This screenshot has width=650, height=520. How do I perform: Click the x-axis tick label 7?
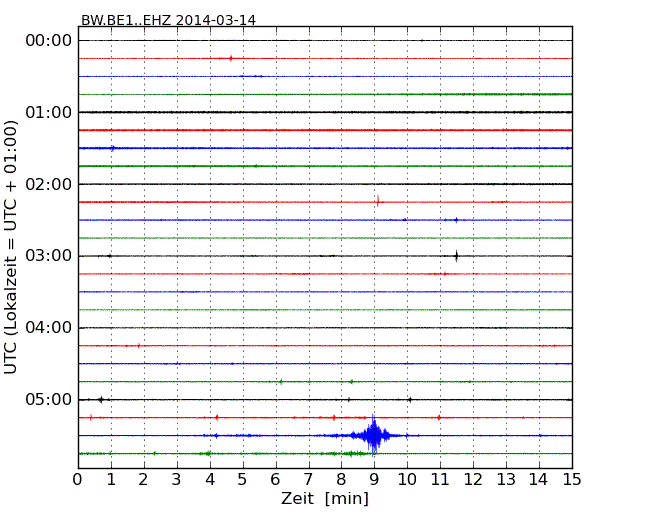pyautogui.click(x=308, y=480)
